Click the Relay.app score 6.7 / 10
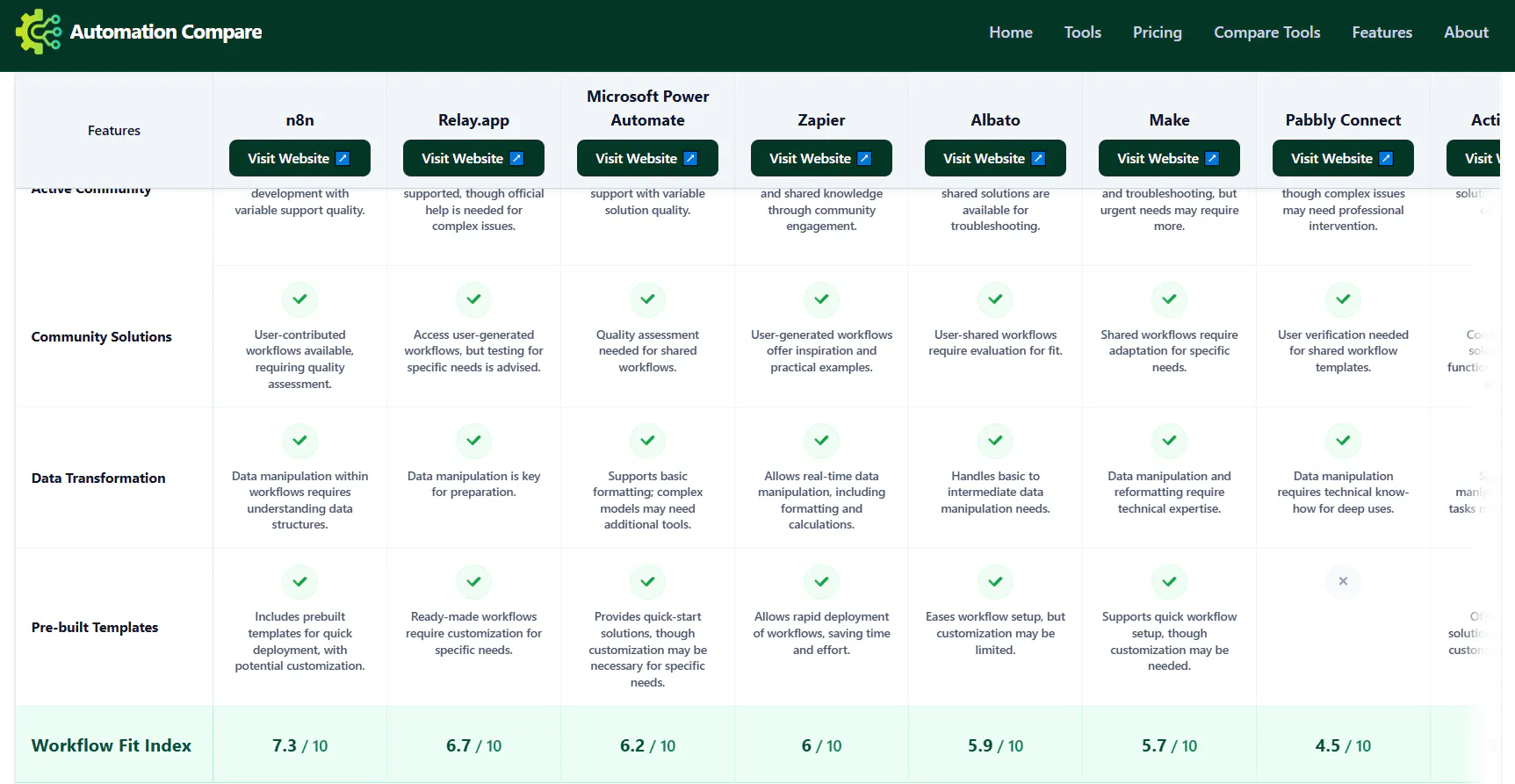The width and height of the screenshot is (1515, 784). tap(473, 745)
